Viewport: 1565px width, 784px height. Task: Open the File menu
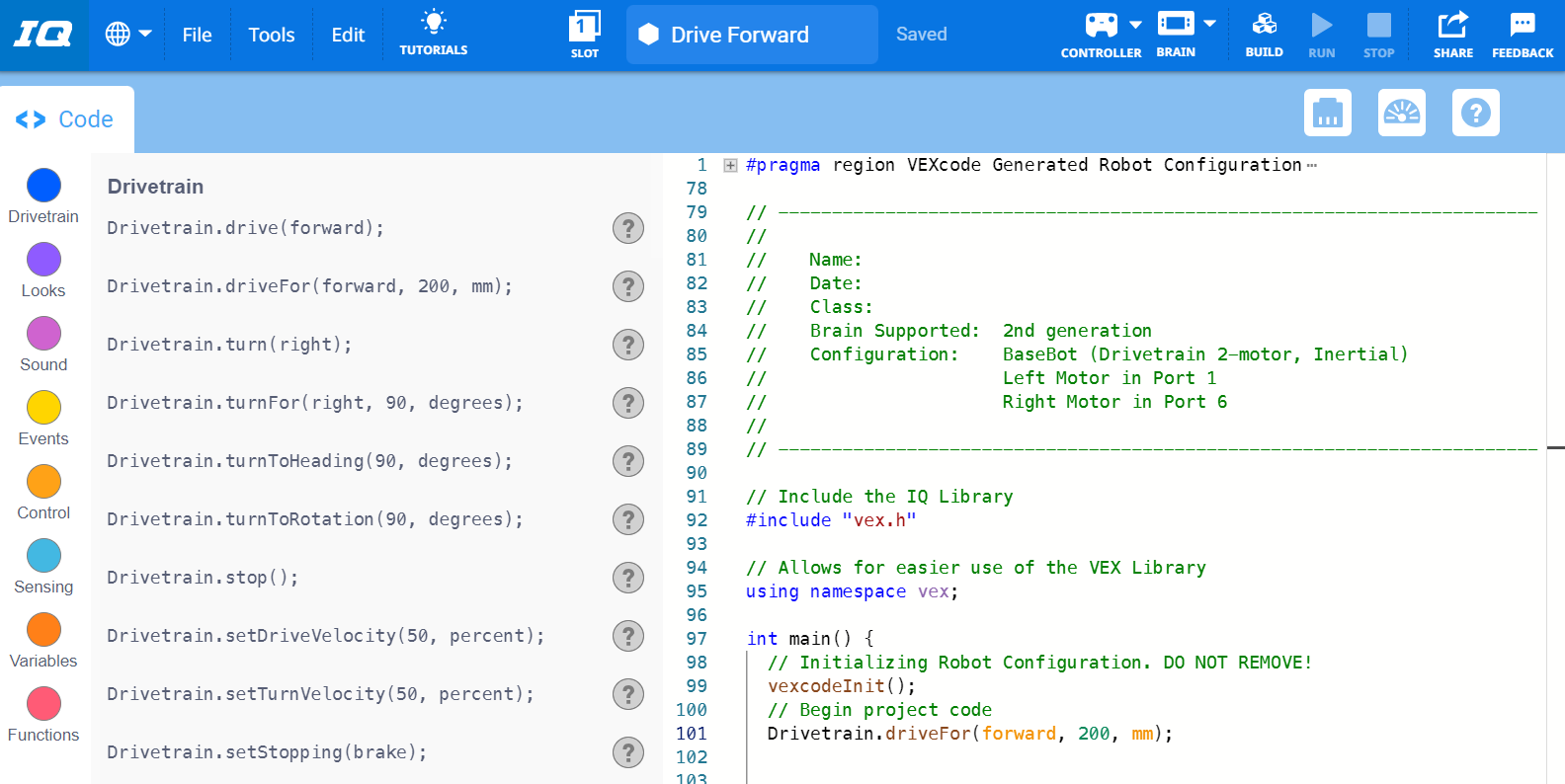coord(197,35)
